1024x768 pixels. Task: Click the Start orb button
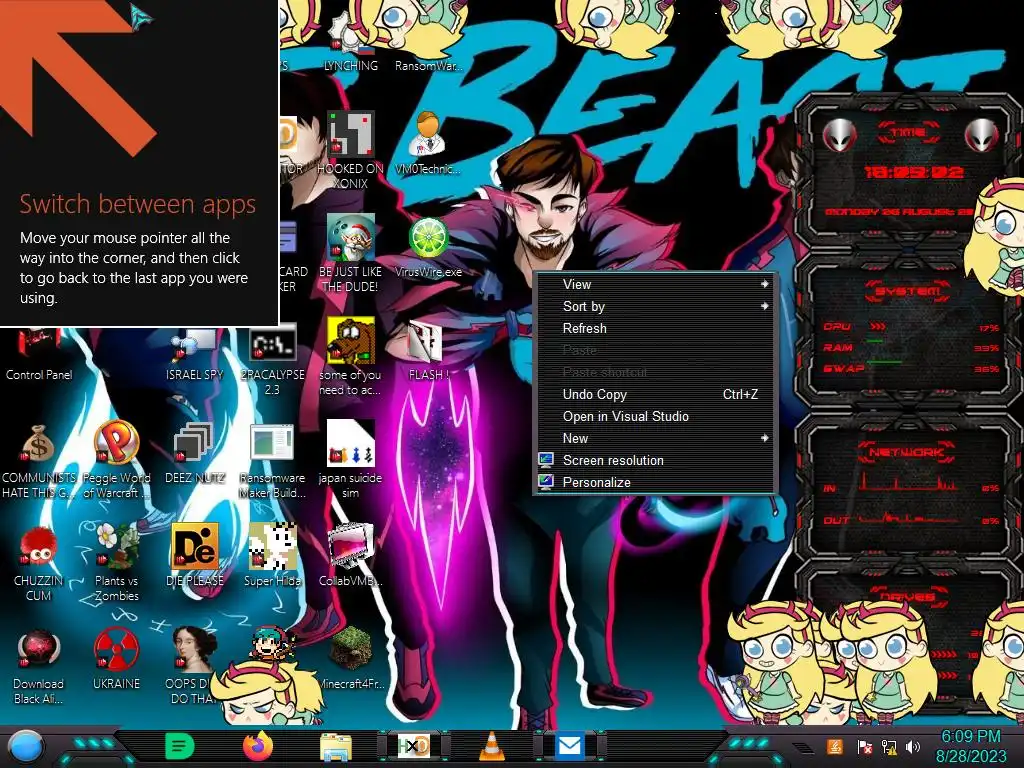point(25,746)
